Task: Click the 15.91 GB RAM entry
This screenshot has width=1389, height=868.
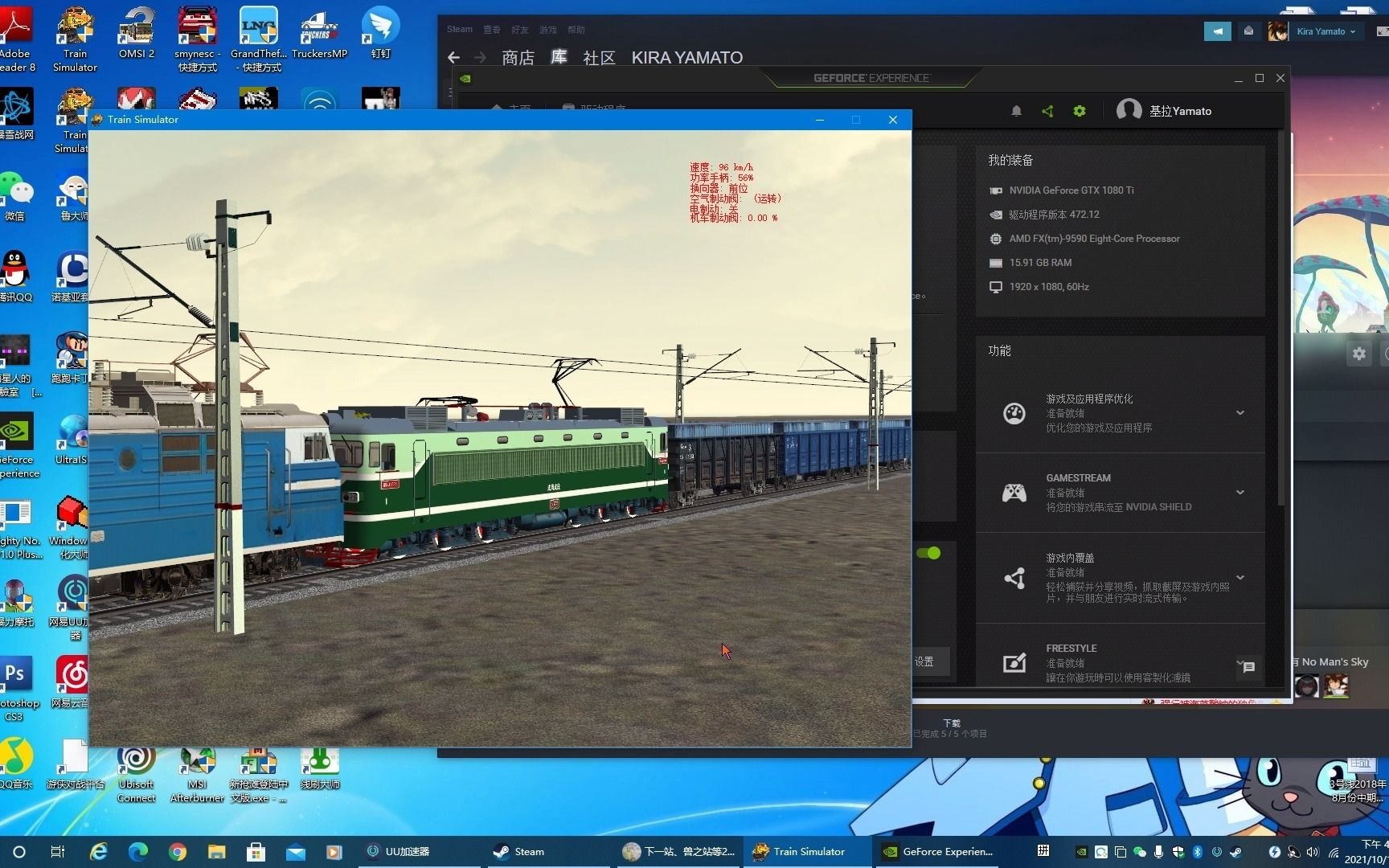Action: [1039, 263]
